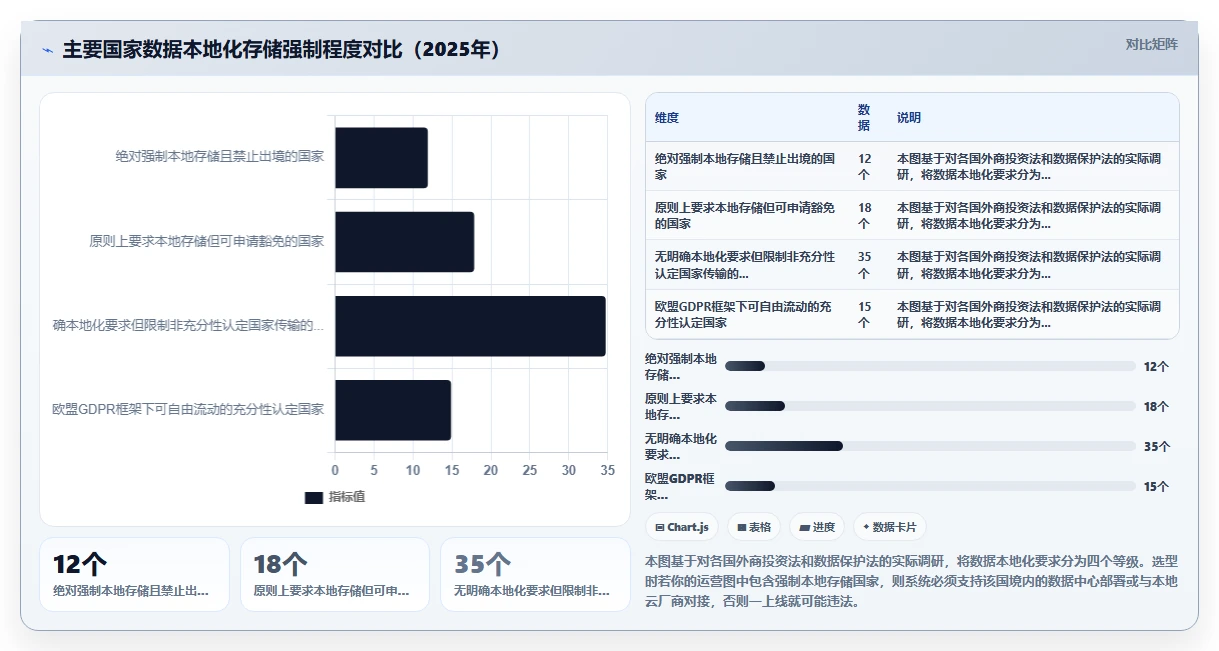Click x-axis tick label 35
The height and width of the screenshot is (651, 1219).
(x=607, y=470)
